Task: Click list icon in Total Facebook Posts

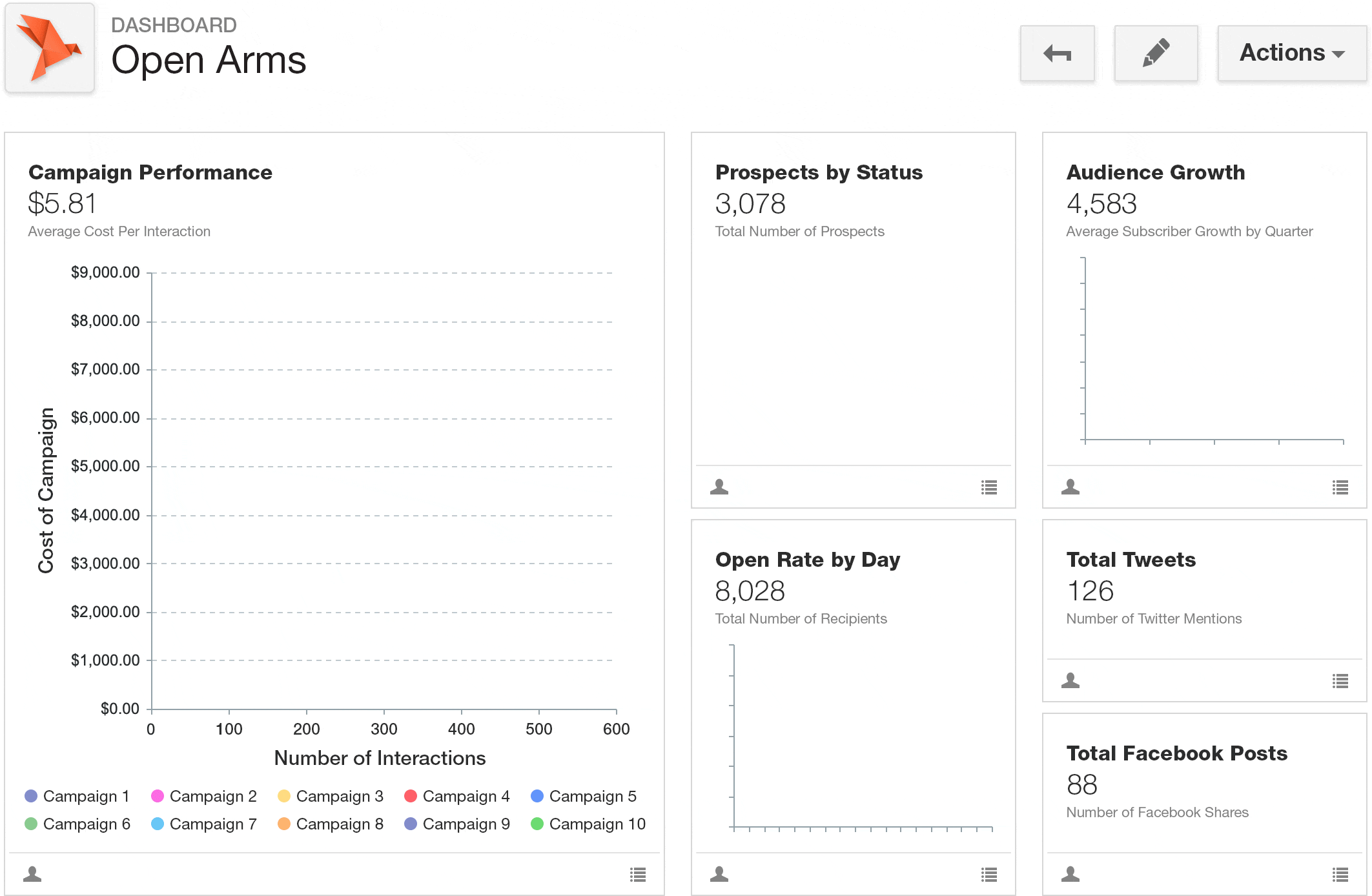Action: (1340, 875)
